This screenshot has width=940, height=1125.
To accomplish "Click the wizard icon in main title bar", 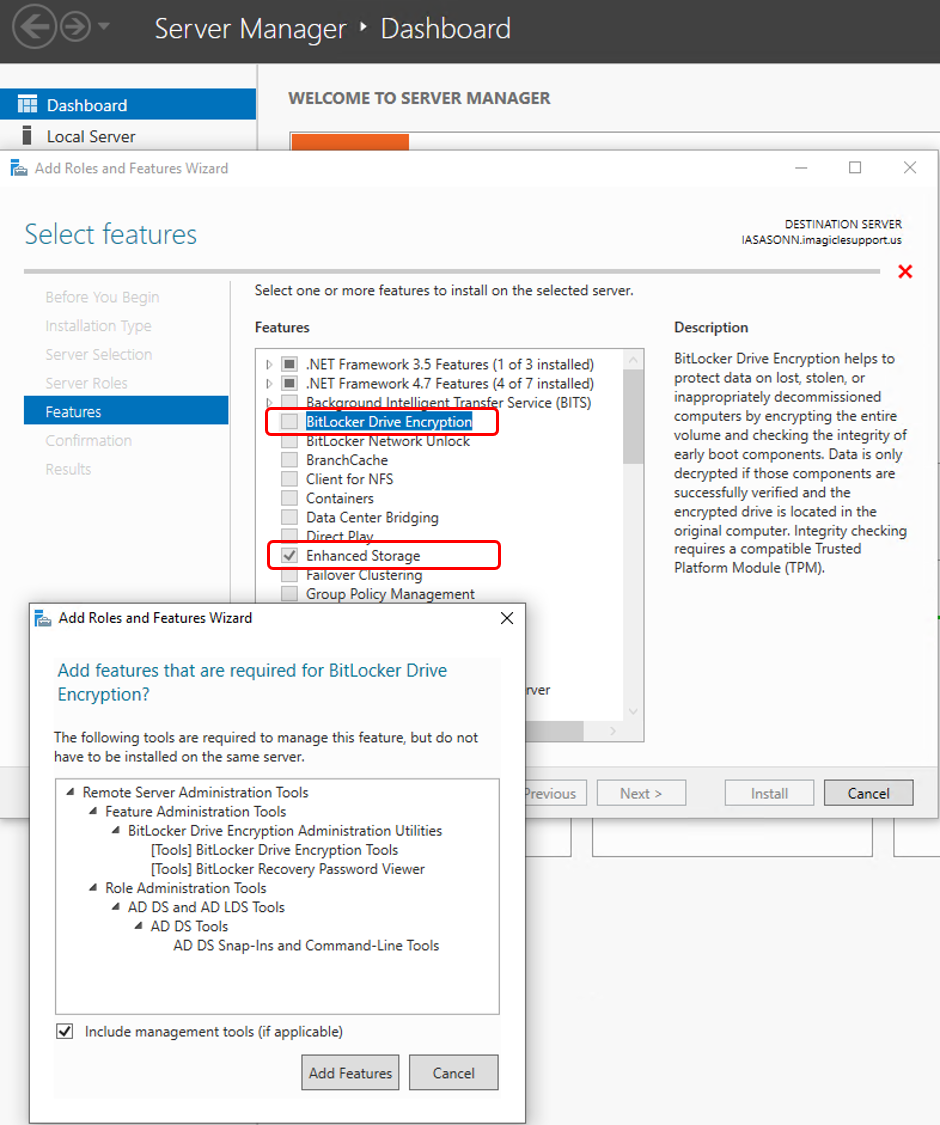I will point(19,168).
